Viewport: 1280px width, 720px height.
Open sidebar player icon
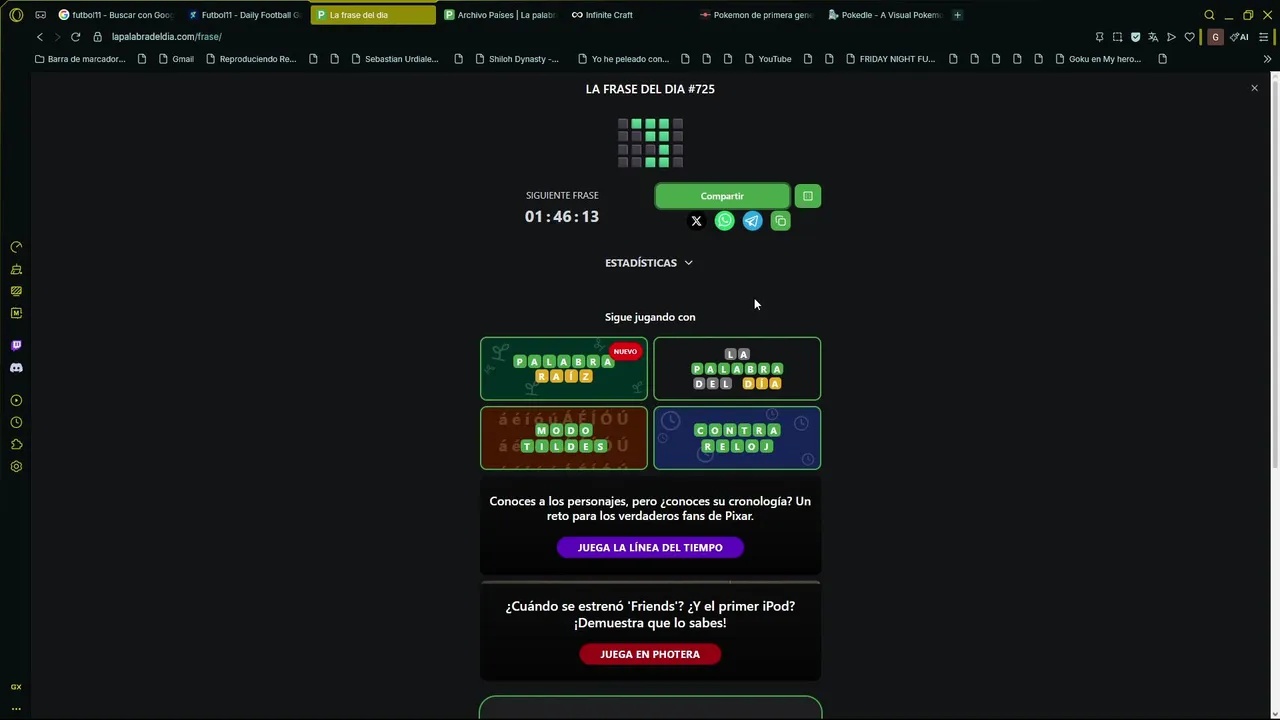[x=16, y=400]
